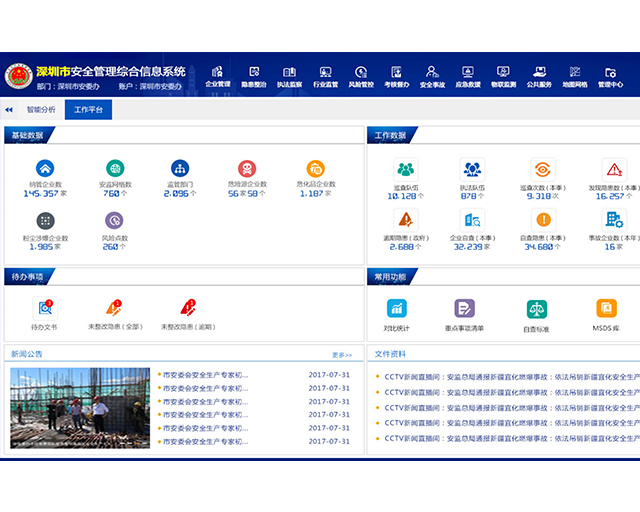Select the 应急救援 navigation icon
This screenshot has height=512, width=640.
[467, 76]
